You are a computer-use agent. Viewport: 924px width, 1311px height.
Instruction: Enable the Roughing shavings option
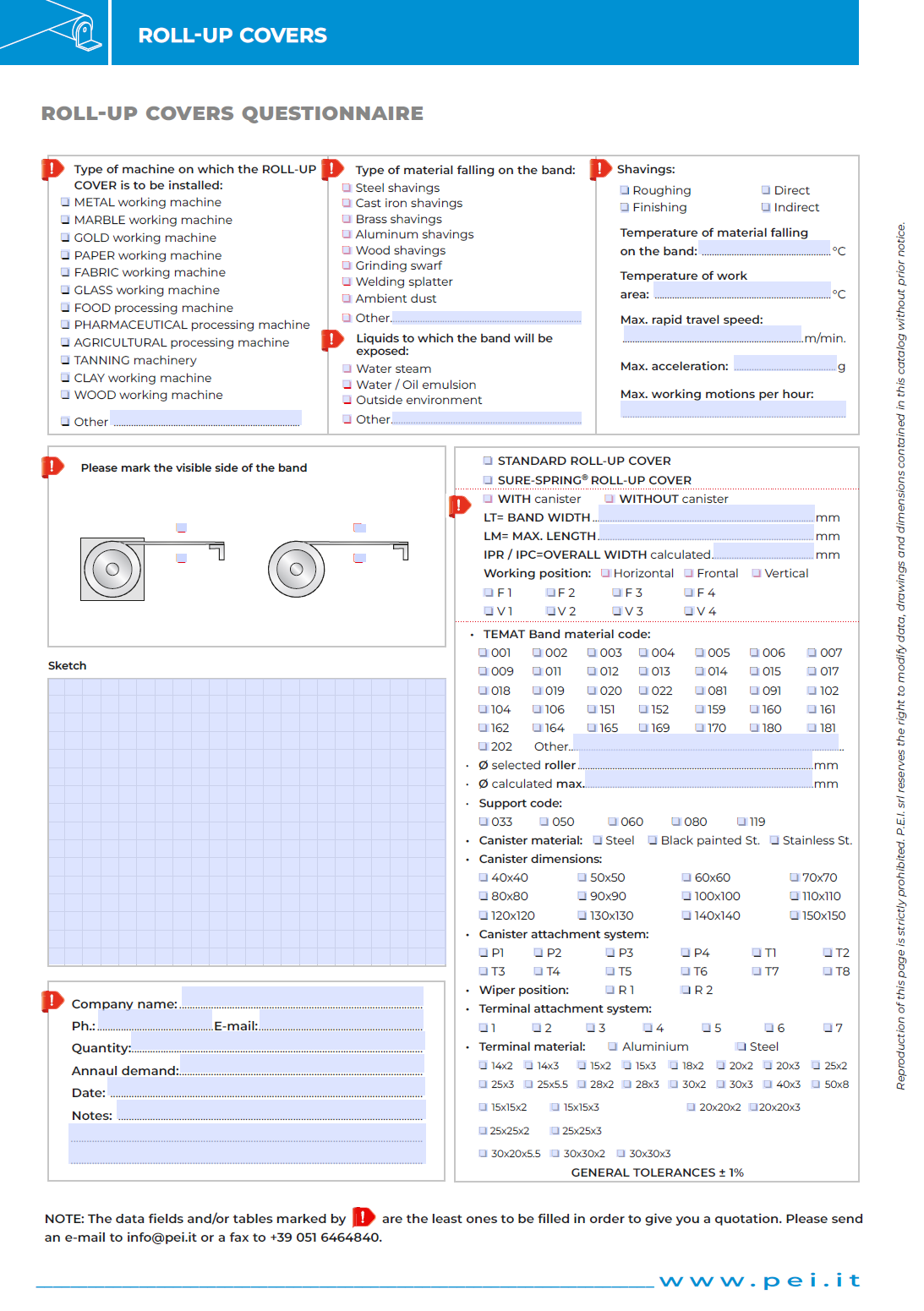pyautogui.click(x=624, y=190)
